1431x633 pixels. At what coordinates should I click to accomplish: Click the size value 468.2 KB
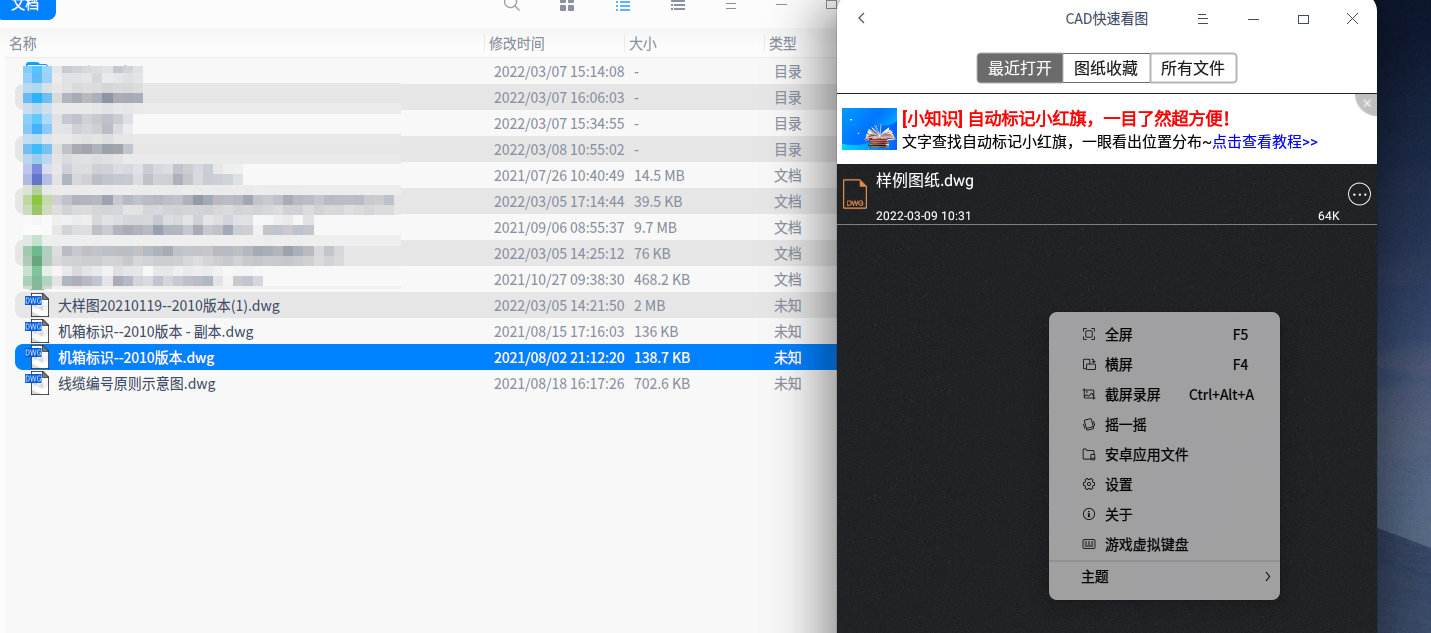click(662, 279)
